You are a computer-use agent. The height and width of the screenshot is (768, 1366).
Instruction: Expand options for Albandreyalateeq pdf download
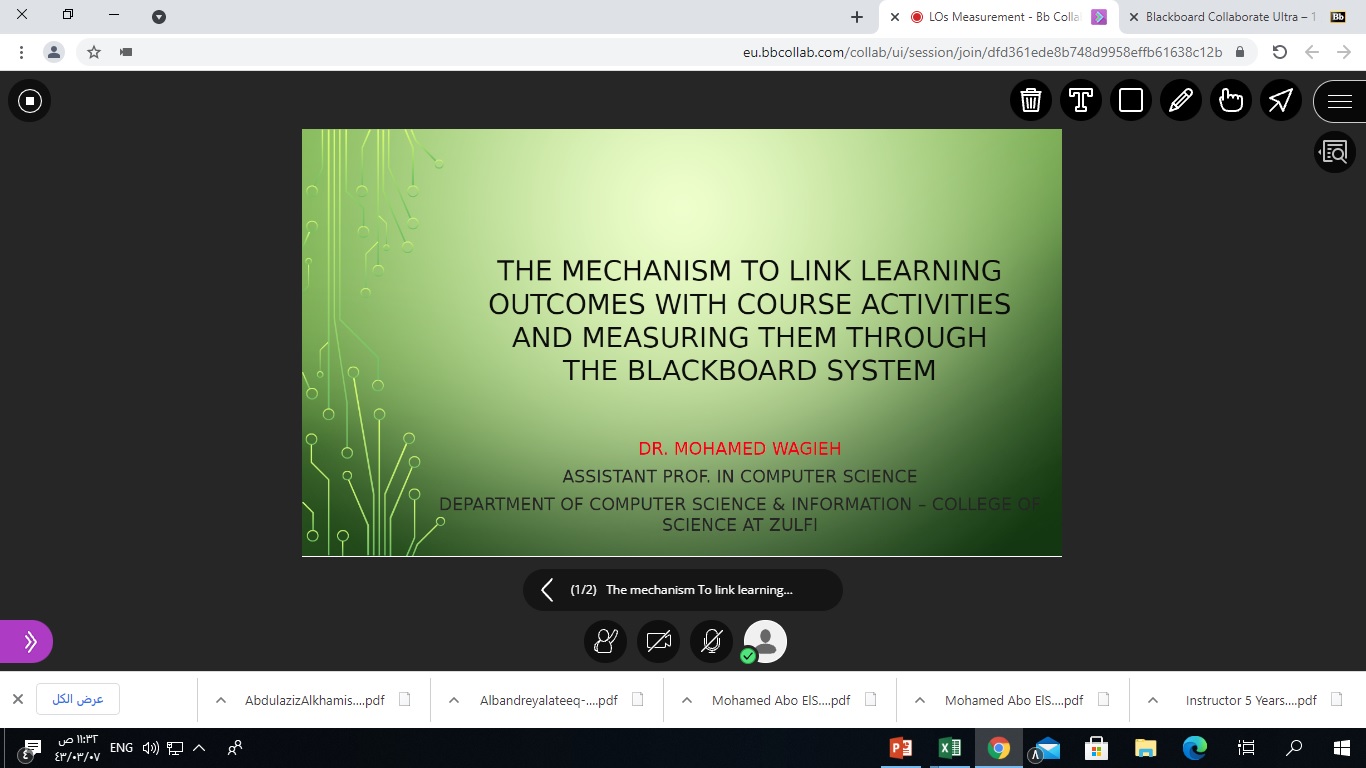click(454, 700)
